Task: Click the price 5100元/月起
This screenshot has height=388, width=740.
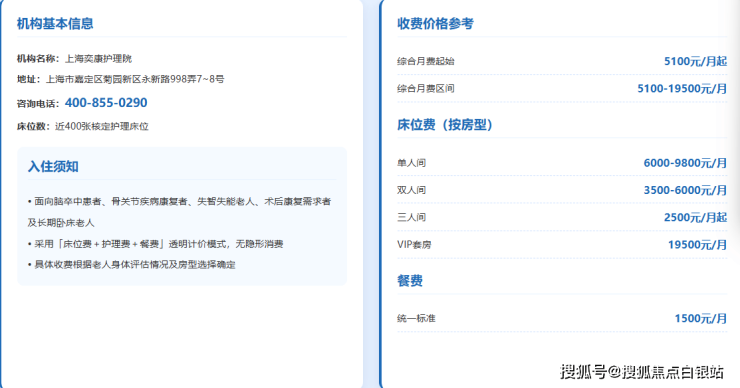Action: click(x=695, y=61)
